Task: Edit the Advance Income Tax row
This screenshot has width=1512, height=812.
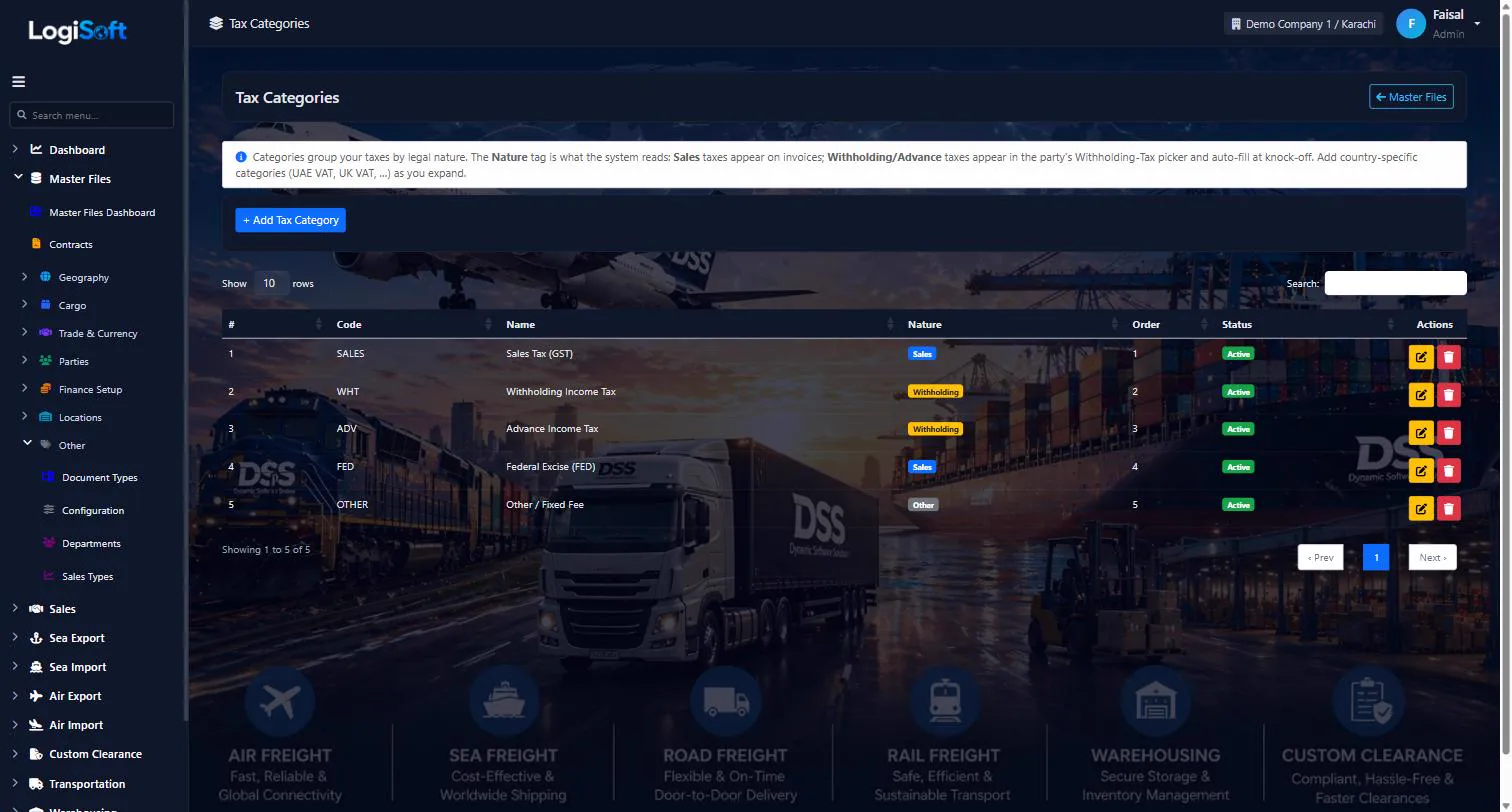Action: (1421, 433)
